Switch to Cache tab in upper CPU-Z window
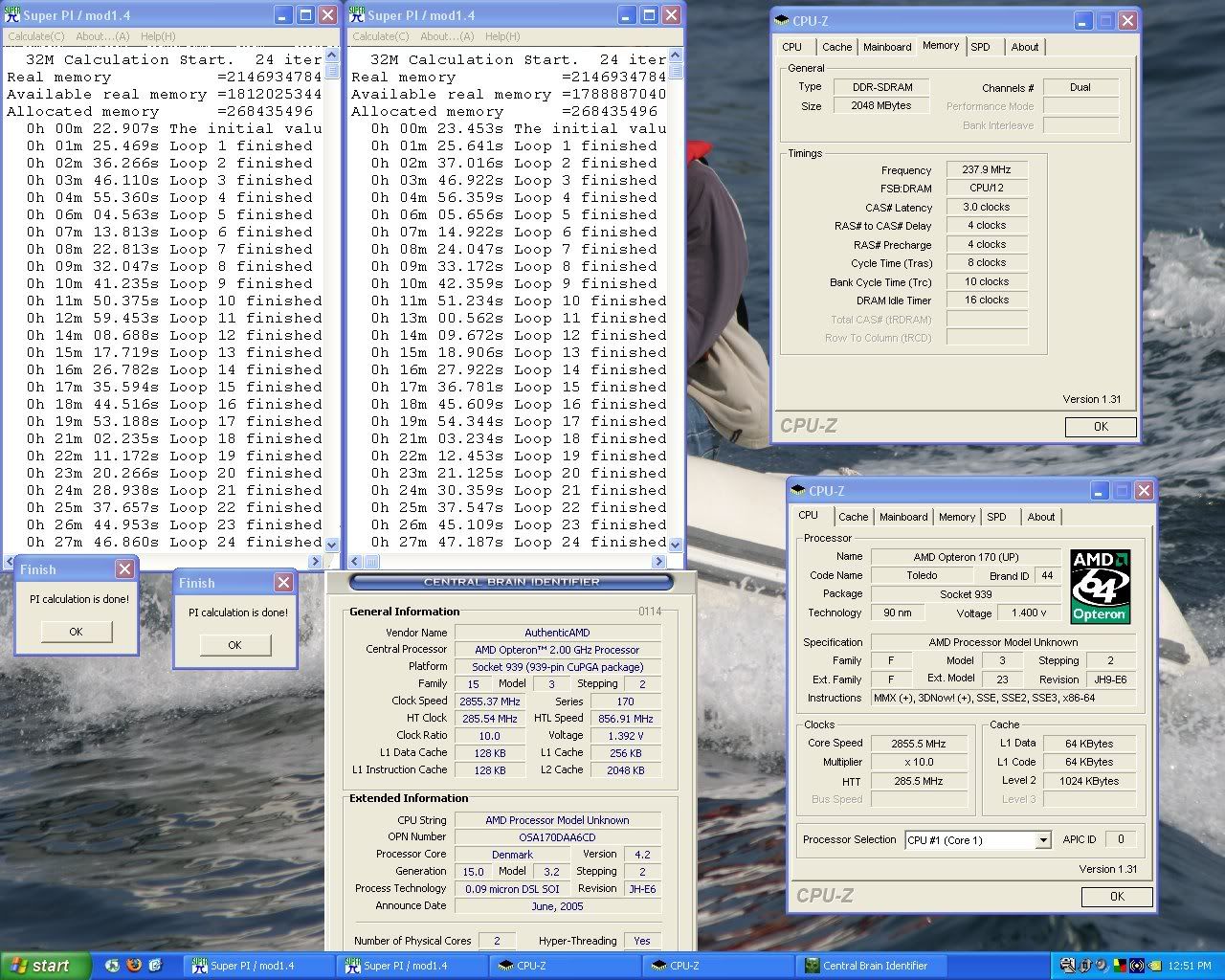This screenshot has height=980, width=1225. tap(836, 47)
